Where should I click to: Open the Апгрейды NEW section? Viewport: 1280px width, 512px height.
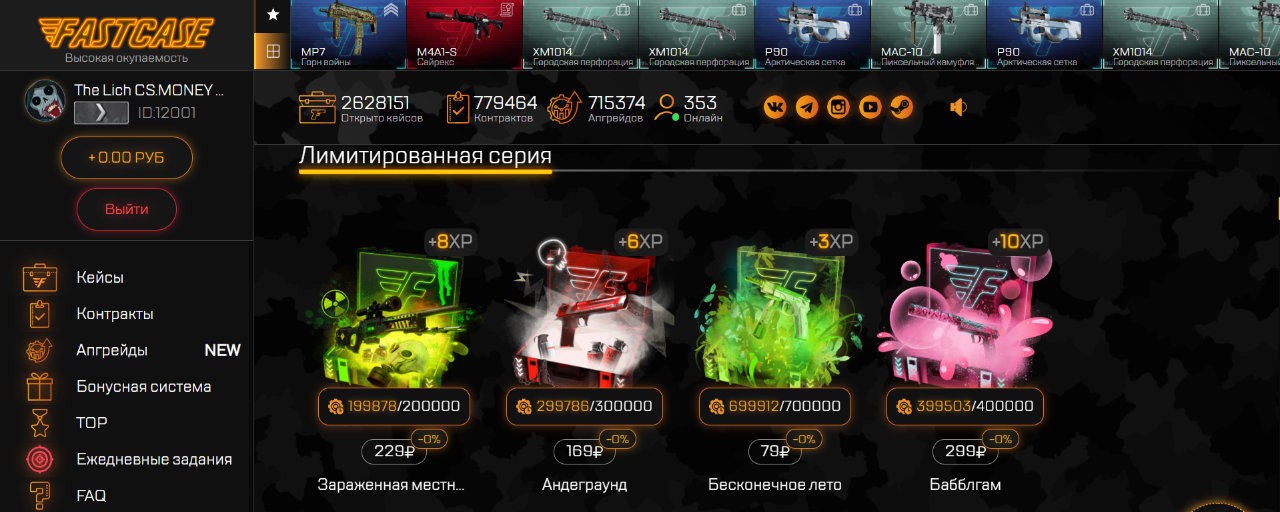[130, 350]
